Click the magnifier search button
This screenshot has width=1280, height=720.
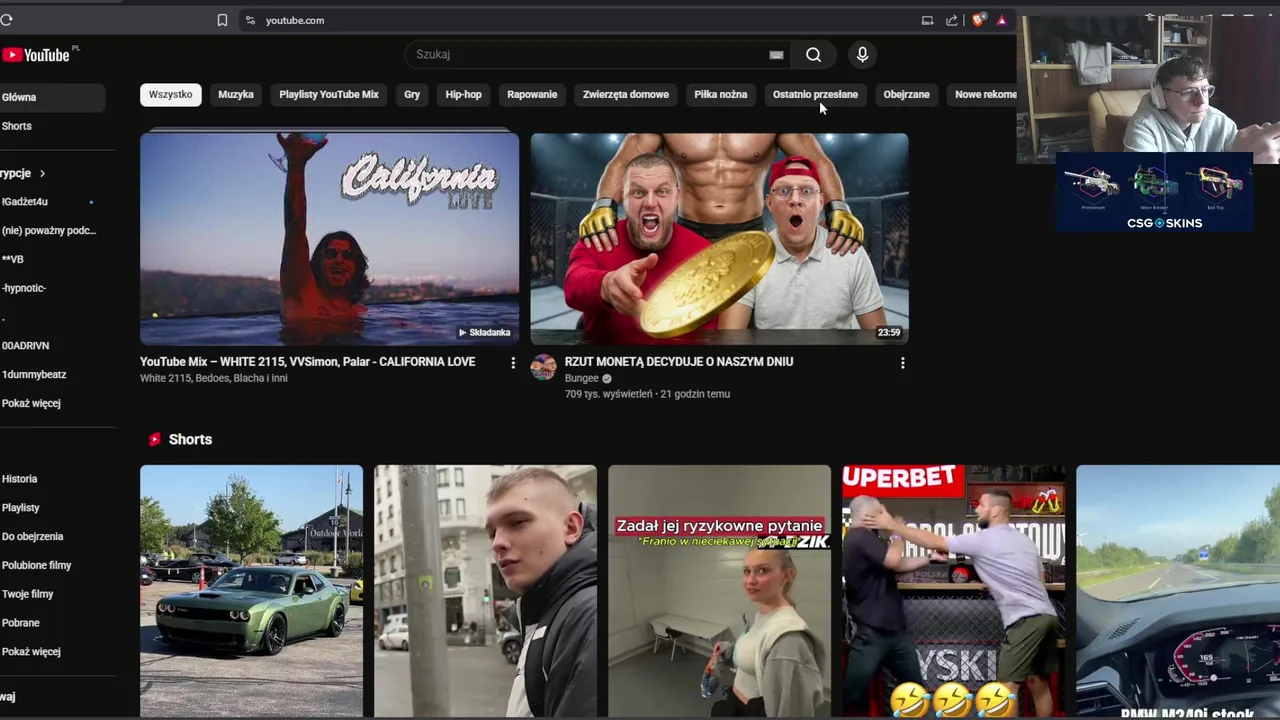tap(814, 55)
